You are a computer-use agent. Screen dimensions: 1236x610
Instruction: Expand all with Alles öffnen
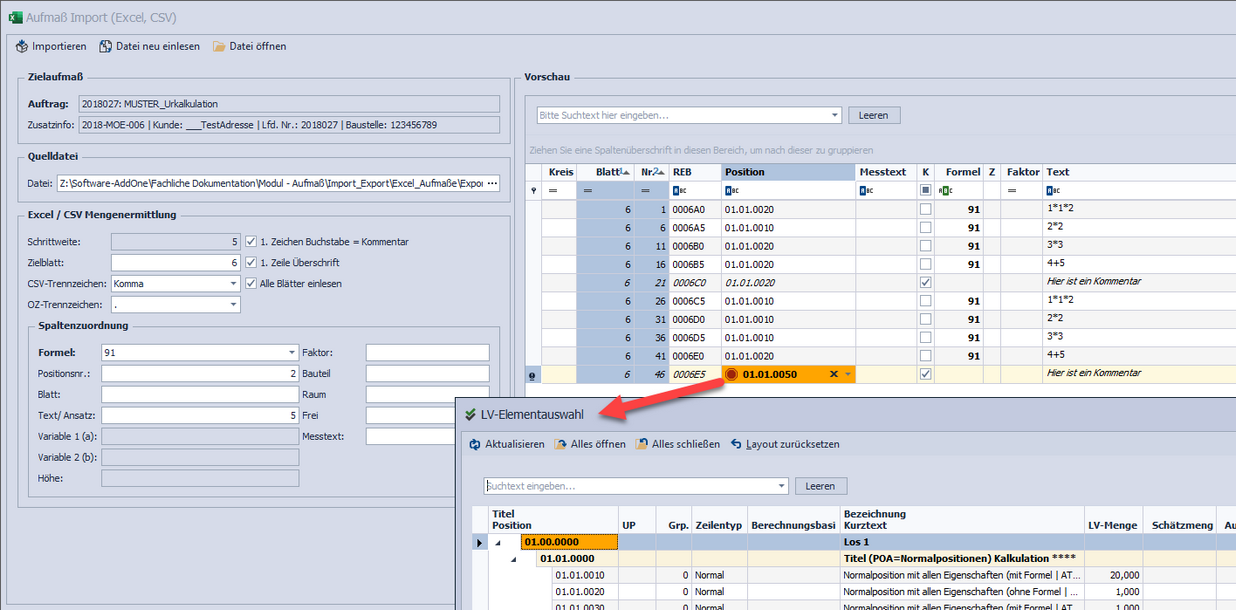[x=561, y=444]
